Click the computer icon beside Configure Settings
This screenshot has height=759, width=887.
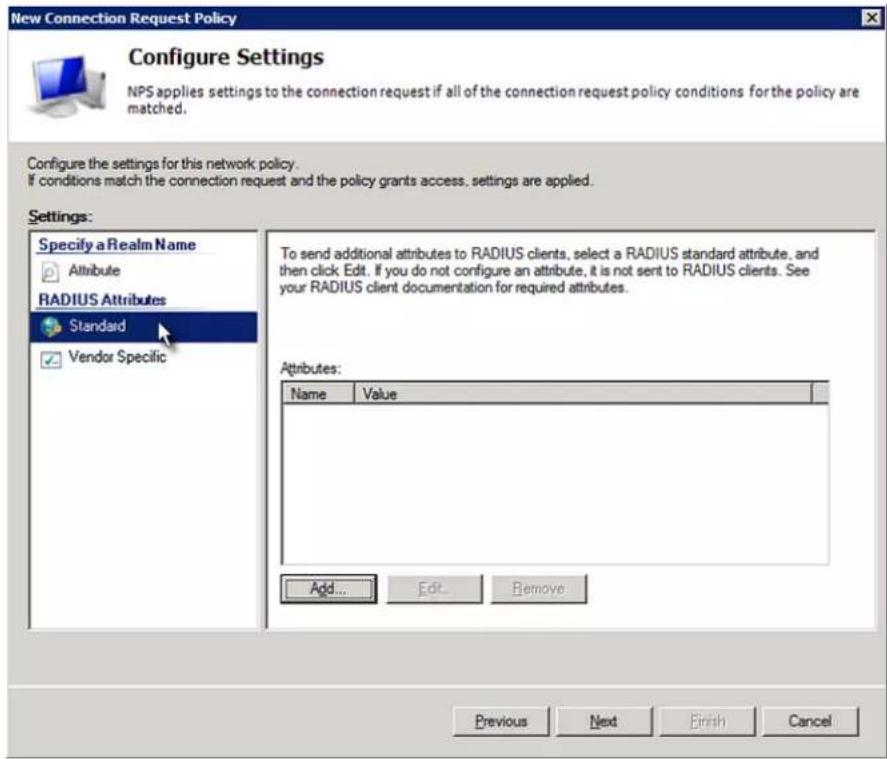(68, 85)
